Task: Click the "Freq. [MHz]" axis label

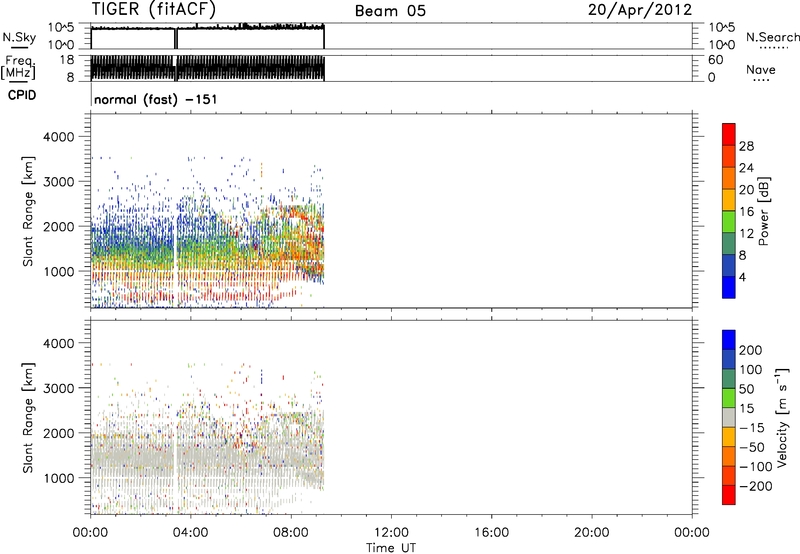Action: coord(18,67)
